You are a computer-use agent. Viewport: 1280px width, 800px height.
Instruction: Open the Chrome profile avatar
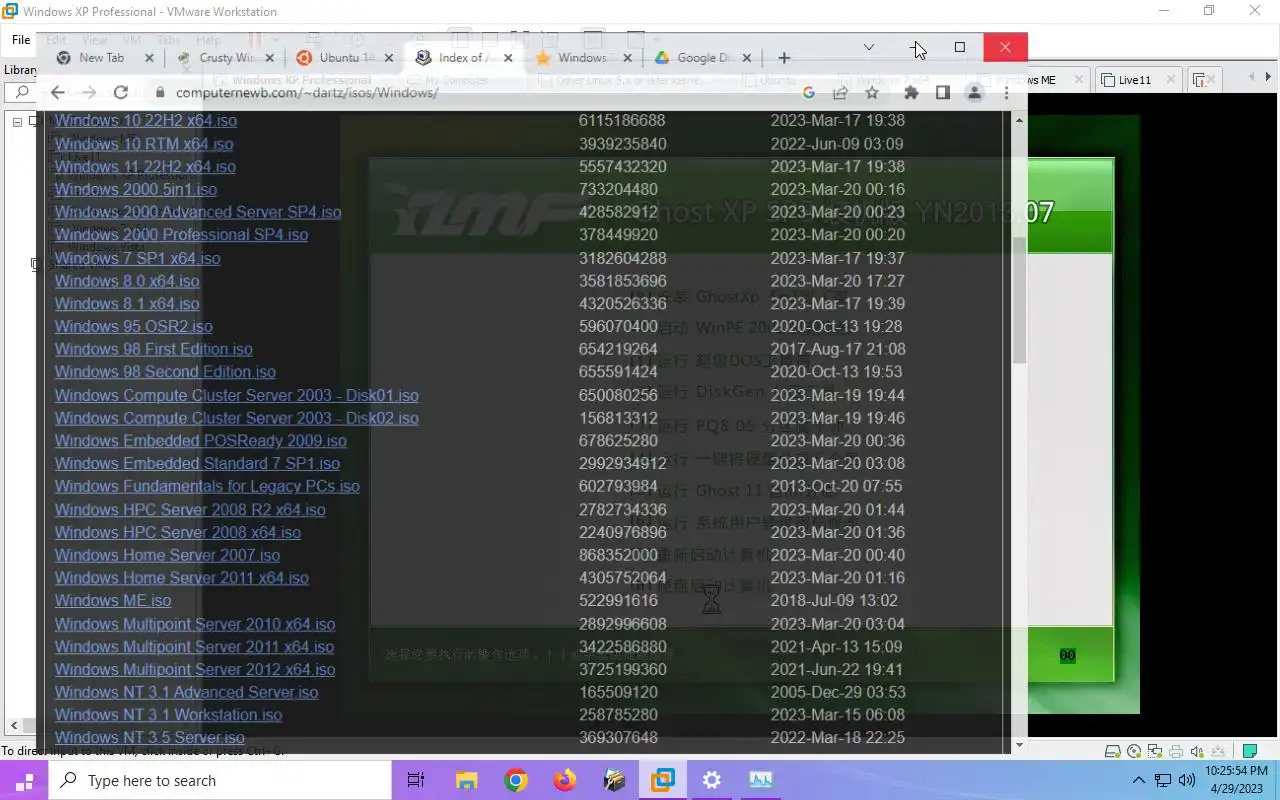[974, 93]
